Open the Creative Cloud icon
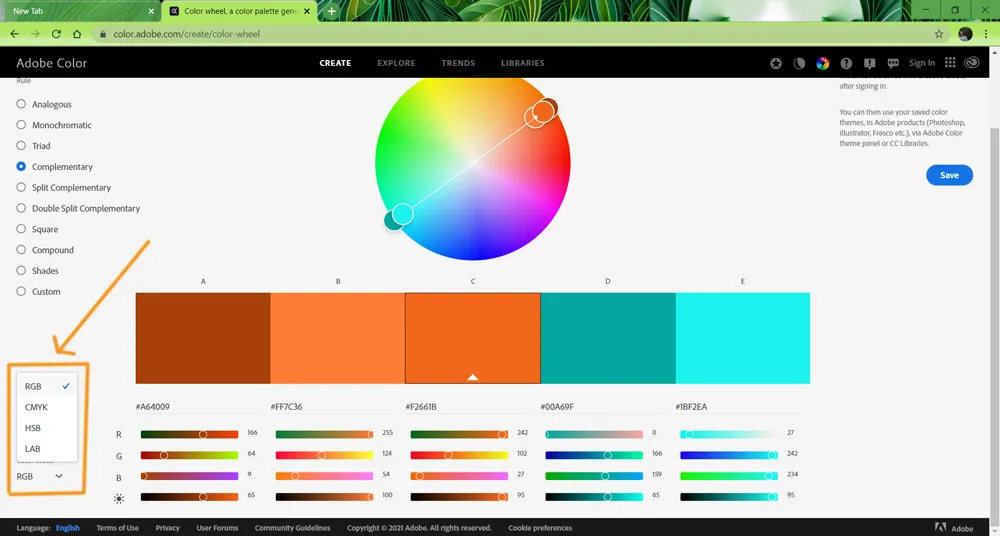 (972, 63)
